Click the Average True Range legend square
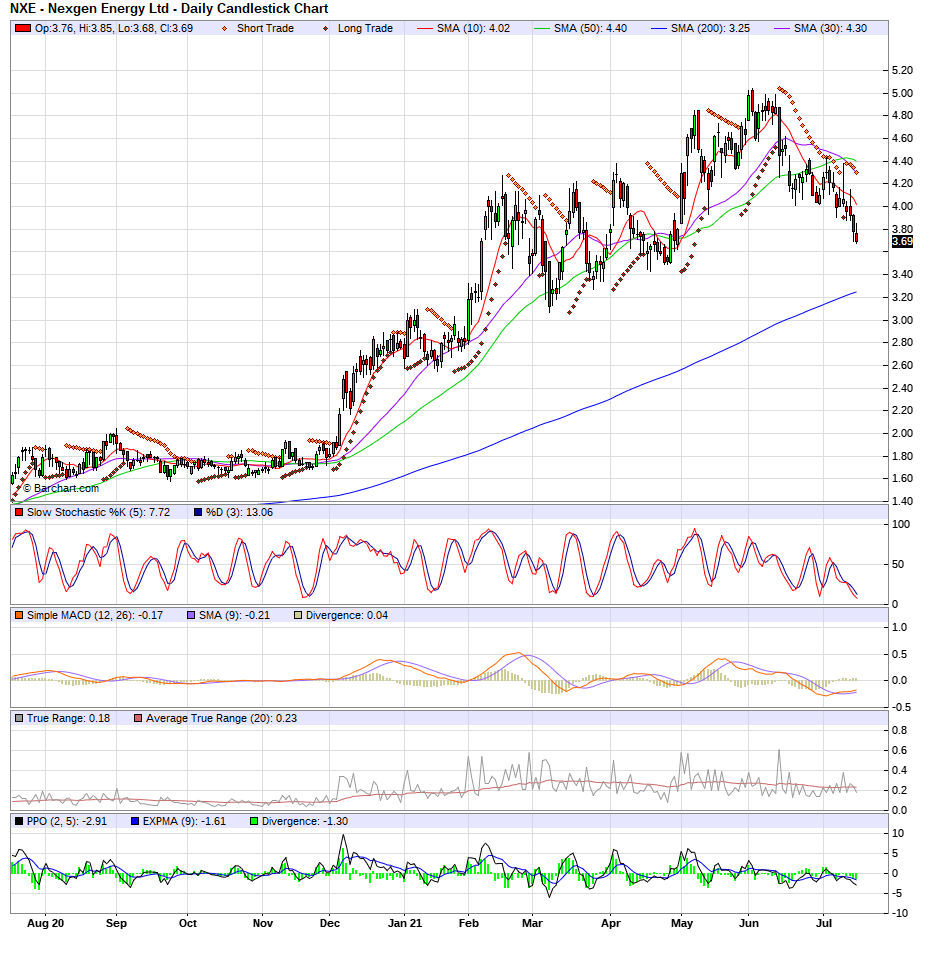 [x=138, y=718]
